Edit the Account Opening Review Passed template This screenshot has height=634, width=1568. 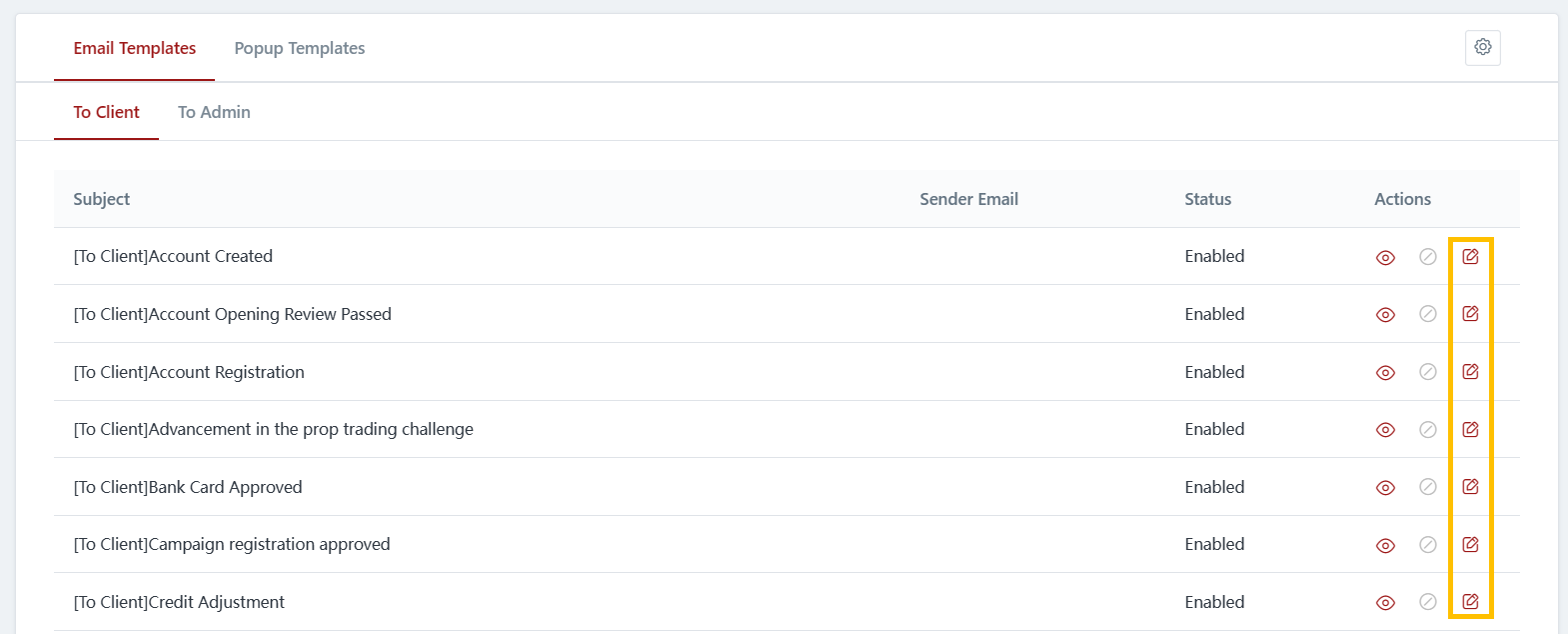point(1470,314)
